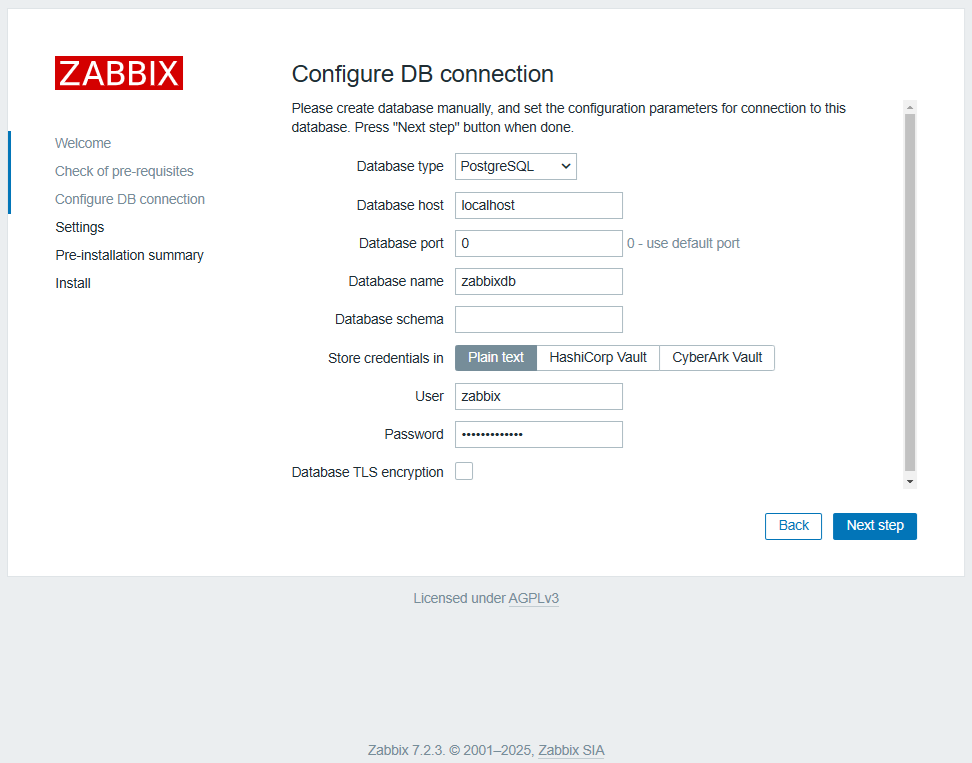Select HashiCorp Vault credential storage
Image resolution: width=972 pixels, height=763 pixels.
coord(598,358)
